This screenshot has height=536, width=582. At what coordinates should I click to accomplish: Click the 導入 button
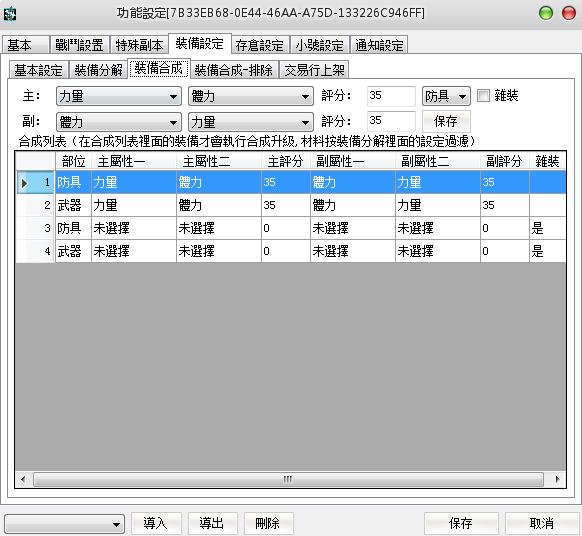(x=156, y=523)
